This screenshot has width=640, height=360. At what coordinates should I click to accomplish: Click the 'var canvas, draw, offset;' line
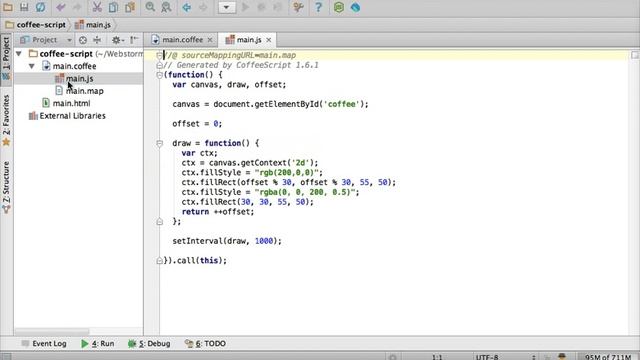(x=229, y=85)
